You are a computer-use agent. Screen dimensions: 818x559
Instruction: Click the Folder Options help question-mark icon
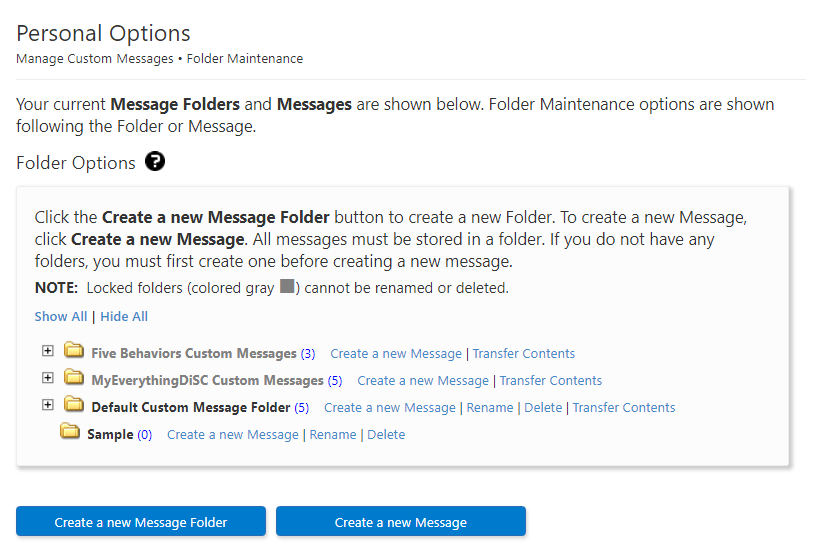point(155,162)
